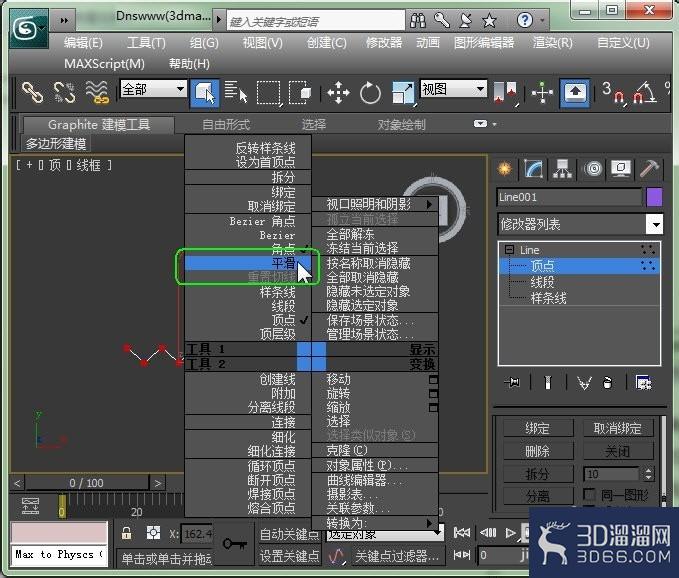The image size is (679, 578).
Task: Click the 关键点过滤器 button
Action: (x=397, y=555)
